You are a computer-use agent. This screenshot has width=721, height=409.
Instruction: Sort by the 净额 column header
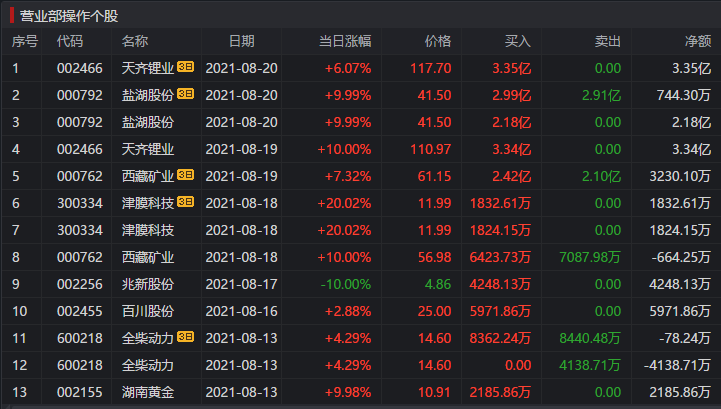(697, 41)
